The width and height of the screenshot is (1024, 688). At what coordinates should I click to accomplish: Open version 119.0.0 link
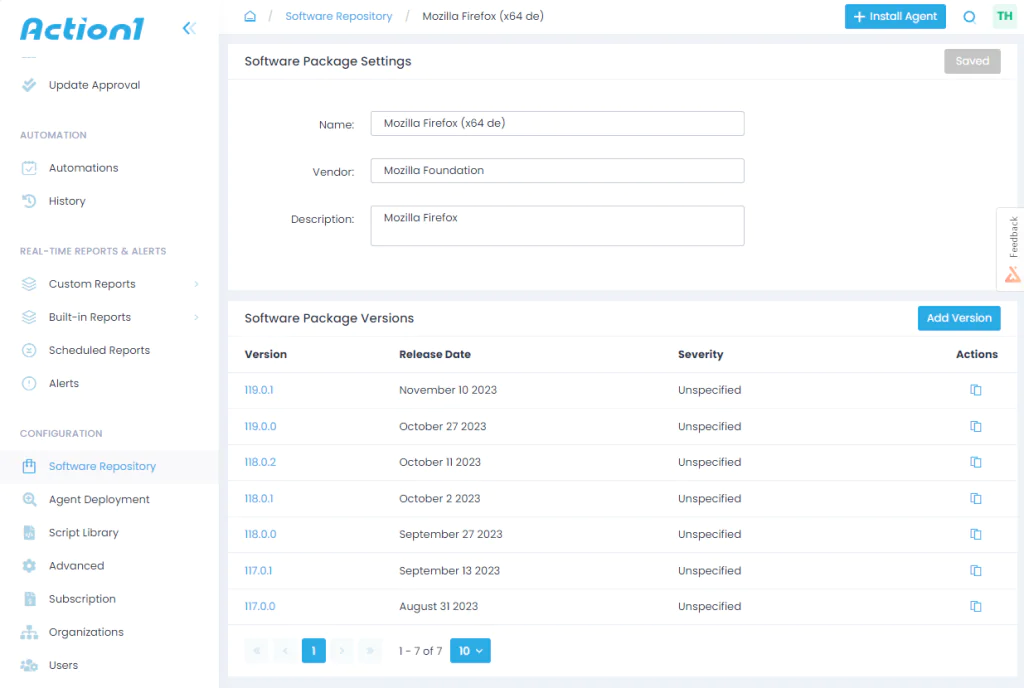pyautogui.click(x=261, y=426)
